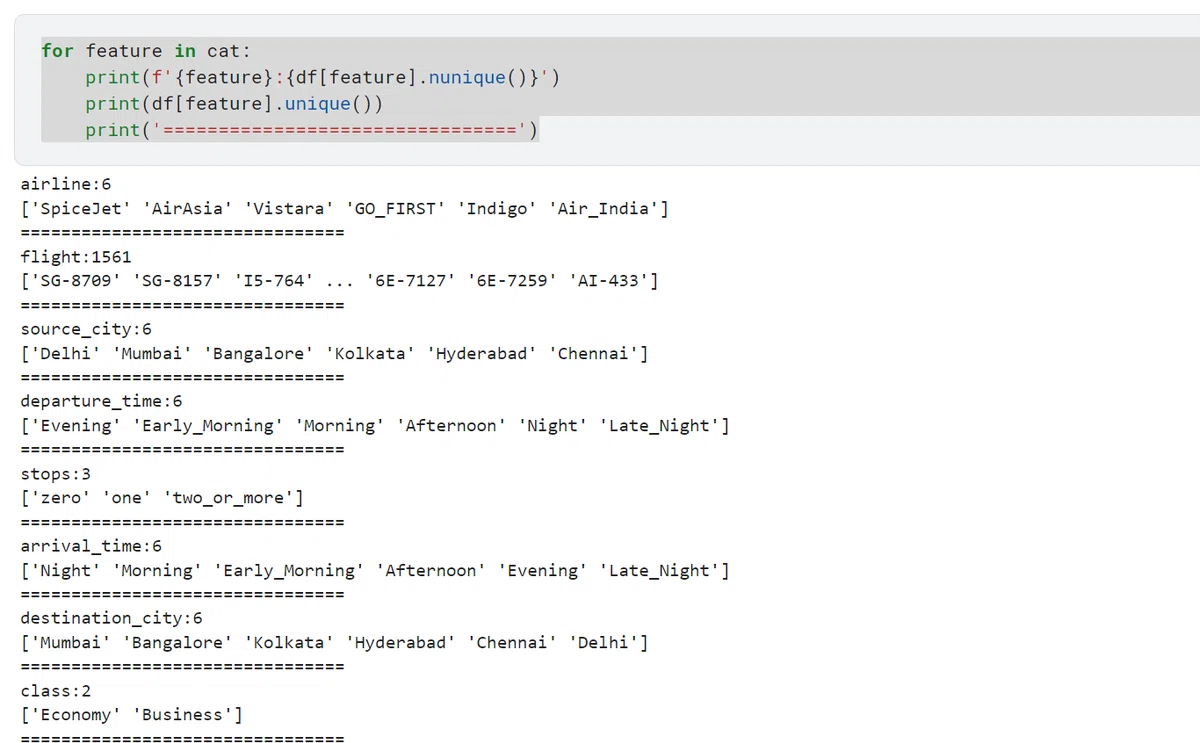The image size is (1200, 743).
Task: Click the 'arrival_time:6' output line
Action: pyautogui.click(x=91, y=546)
